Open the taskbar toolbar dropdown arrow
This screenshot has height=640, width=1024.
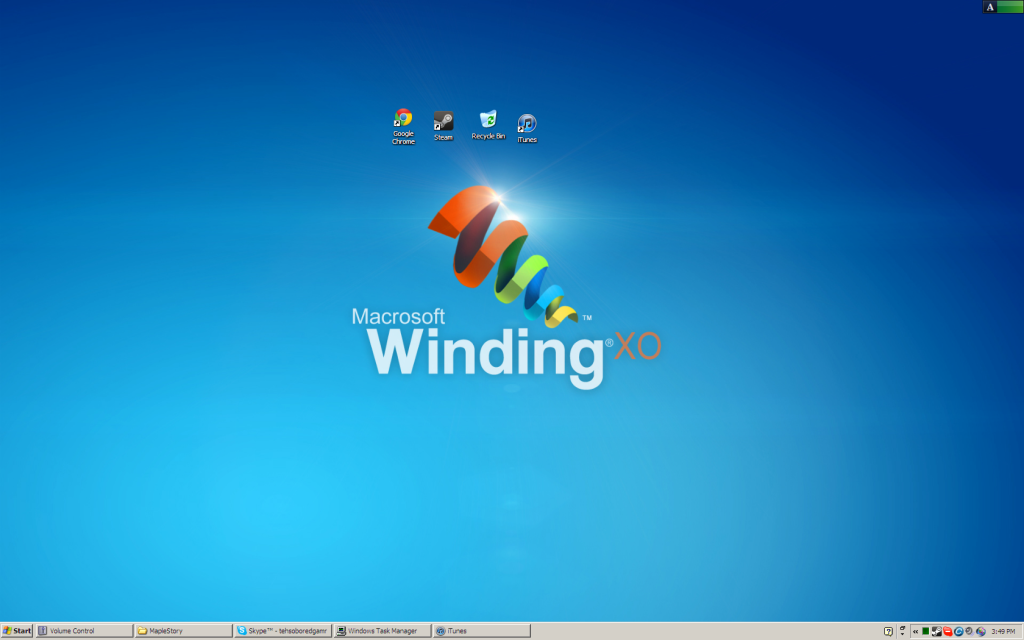coord(902,631)
